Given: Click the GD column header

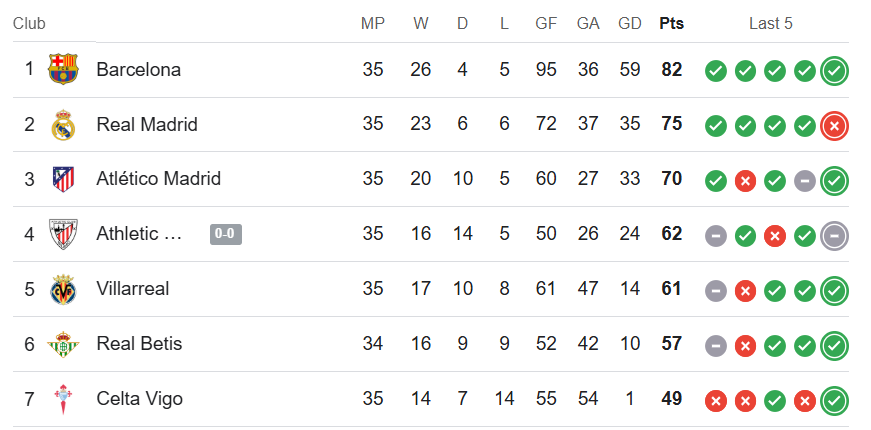Looking at the screenshot, I should (x=629, y=23).
